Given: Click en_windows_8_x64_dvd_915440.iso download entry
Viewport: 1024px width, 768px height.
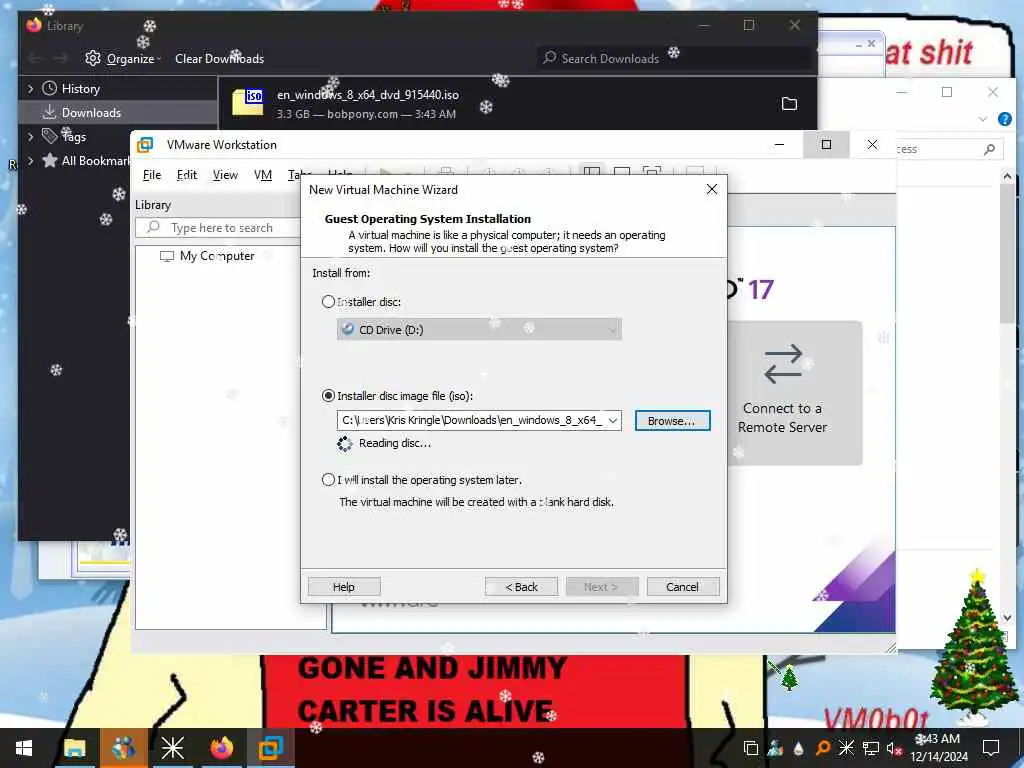Looking at the screenshot, I should coord(516,104).
